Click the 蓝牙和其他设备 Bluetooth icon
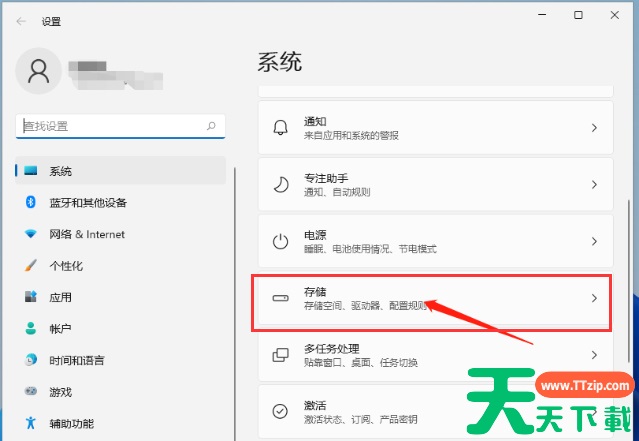This screenshot has width=639, height=441. click(30, 203)
